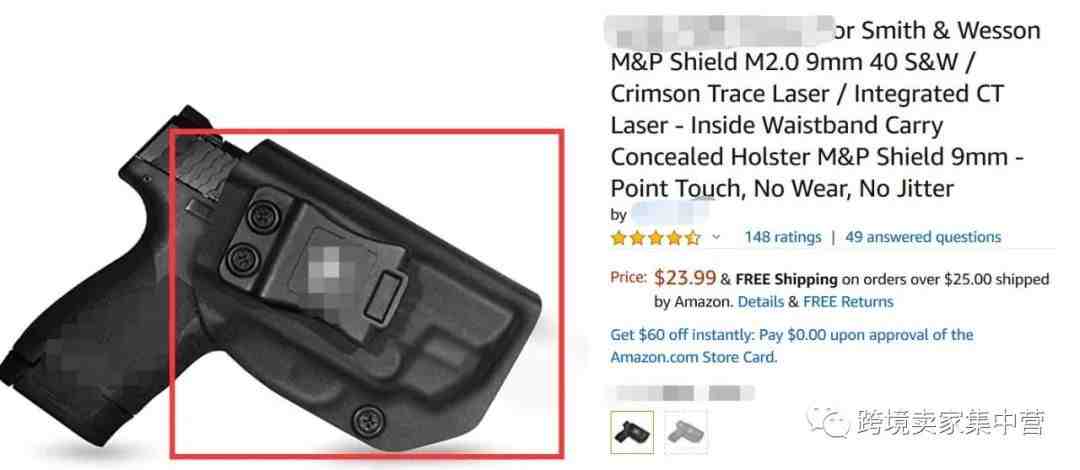Click the WeChat logo icon in watermark

point(829,420)
